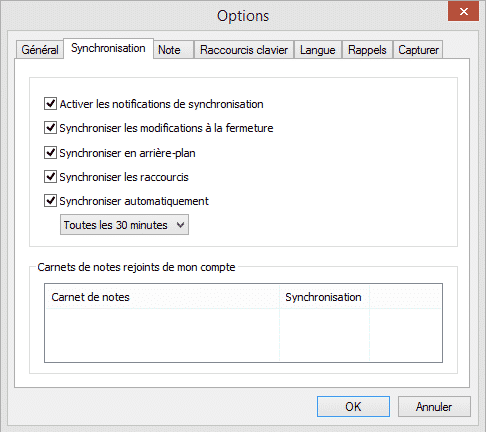486x432 pixels.
Task: Open the Langue tab
Action: click(x=318, y=50)
